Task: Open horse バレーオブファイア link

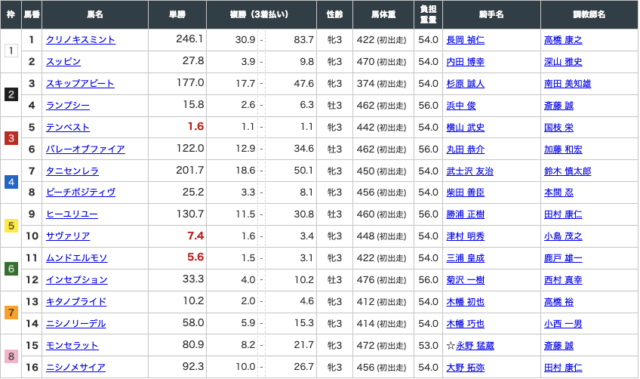Action: (85, 149)
